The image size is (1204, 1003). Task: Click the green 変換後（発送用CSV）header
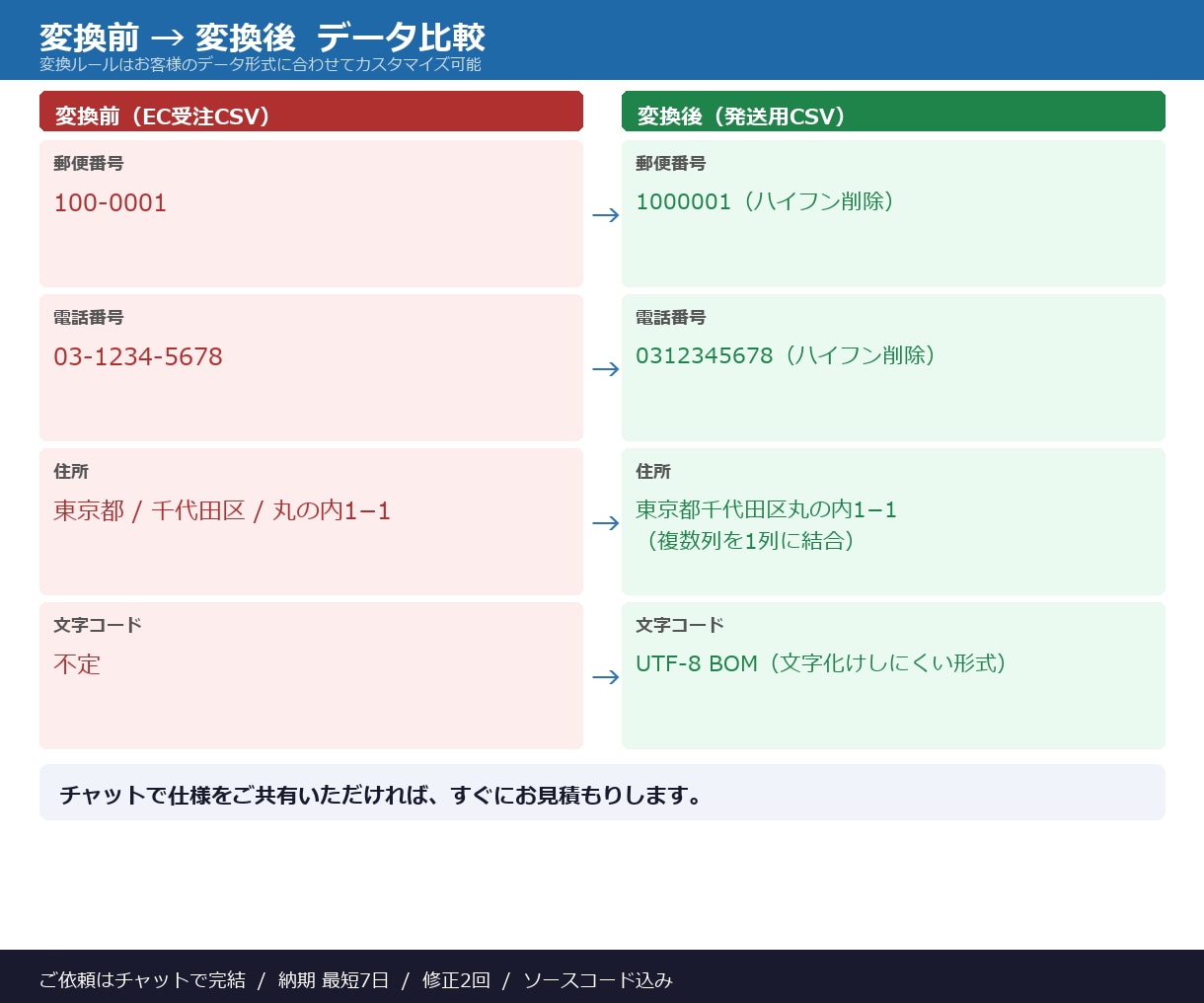(893, 112)
